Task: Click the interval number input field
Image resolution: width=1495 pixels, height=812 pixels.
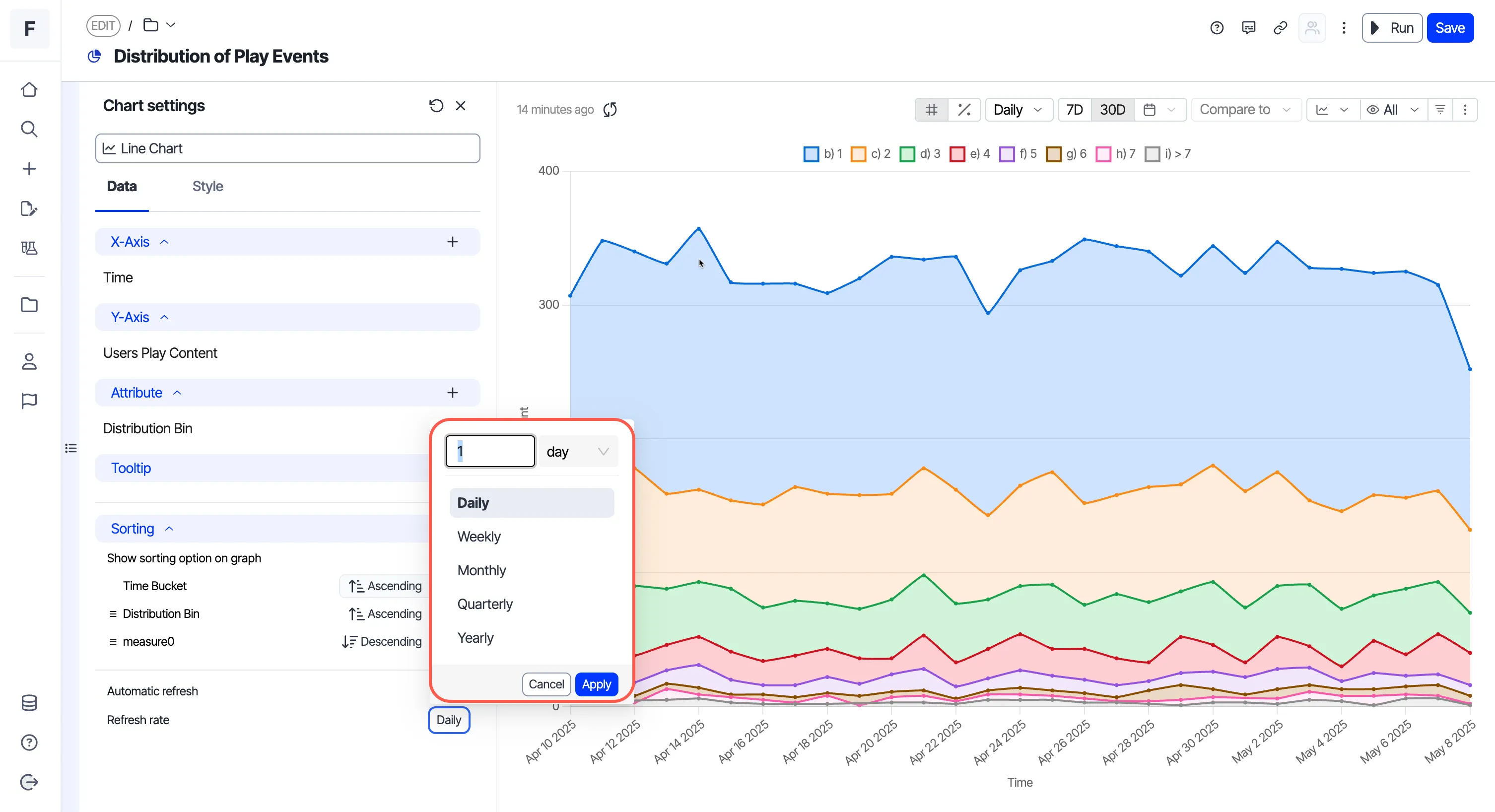Action: coord(490,451)
